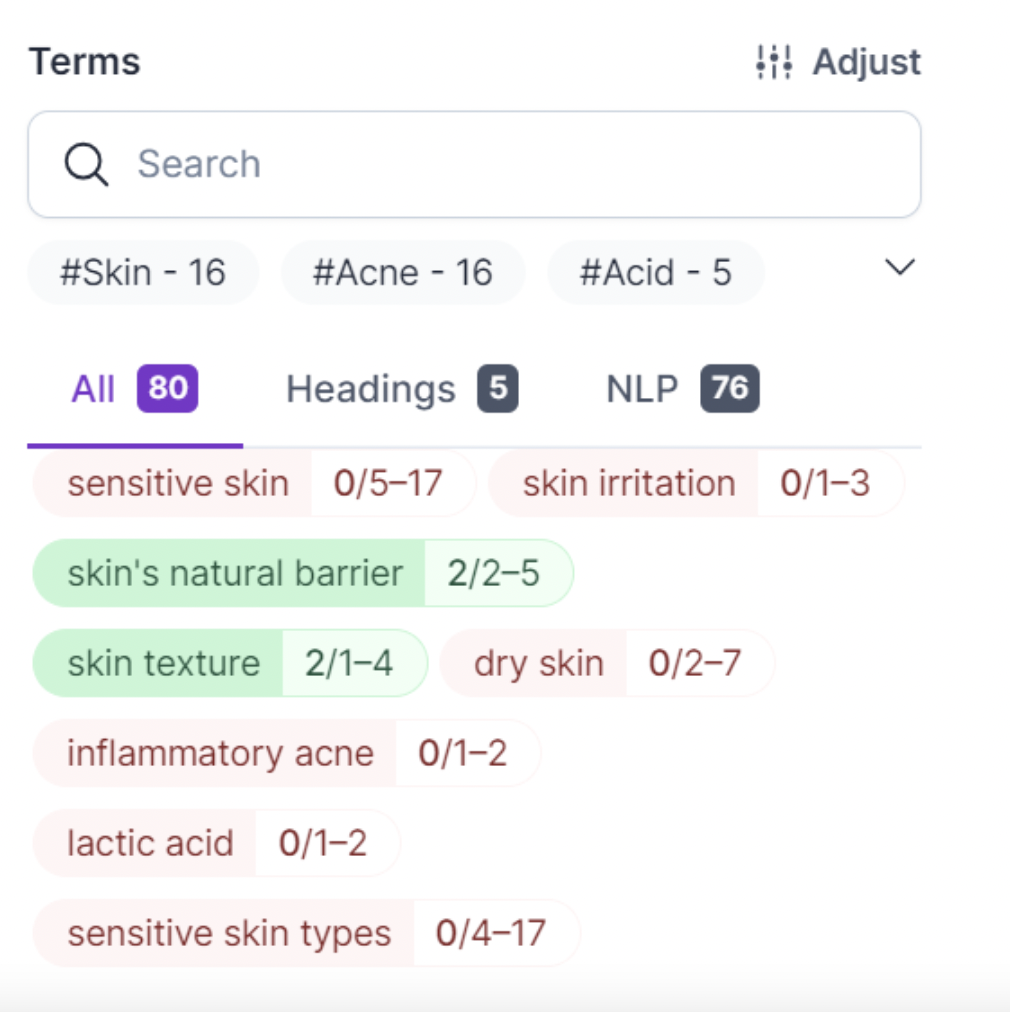Filter by #Acid - 5 tag
This screenshot has width=1010, height=1012.
[x=656, y=272]
